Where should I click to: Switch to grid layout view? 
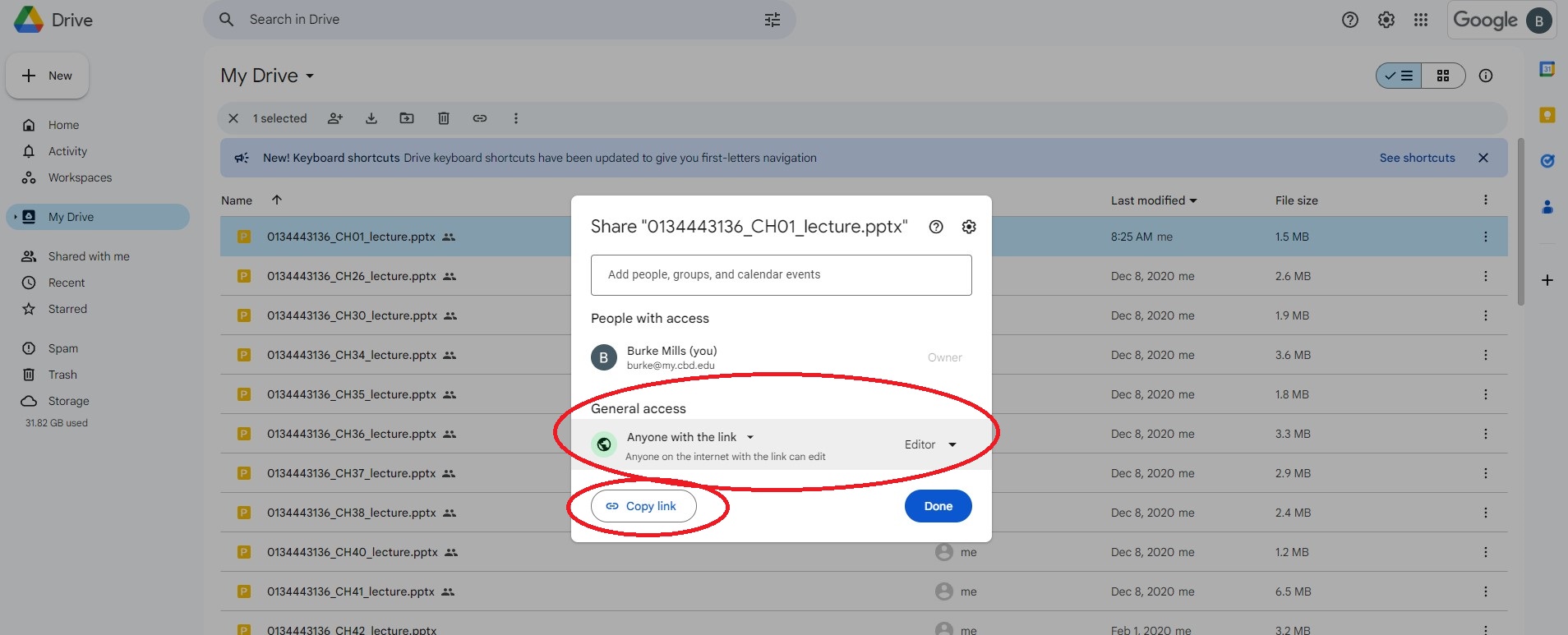pos(1443,76)
